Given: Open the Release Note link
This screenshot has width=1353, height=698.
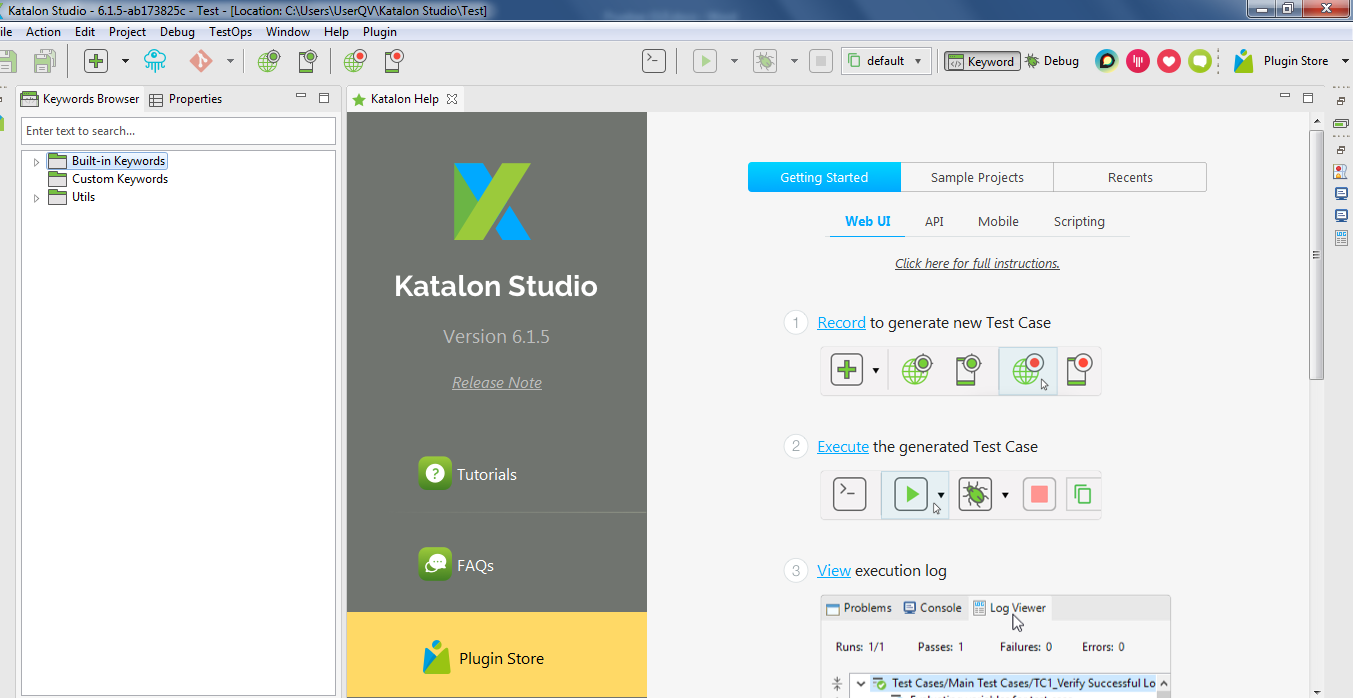Looking at the screenshot, I should coord(497,383).
